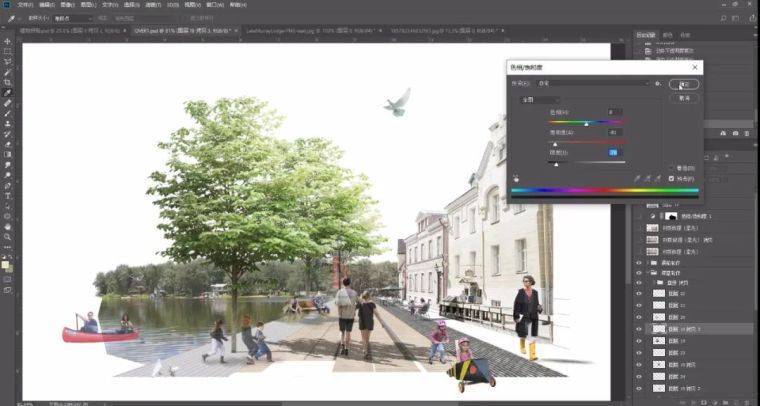Viewport: 760px width, 406px height.
Task: Select the Spot Healing Brush tool
Action: click(x=7, y=103)
